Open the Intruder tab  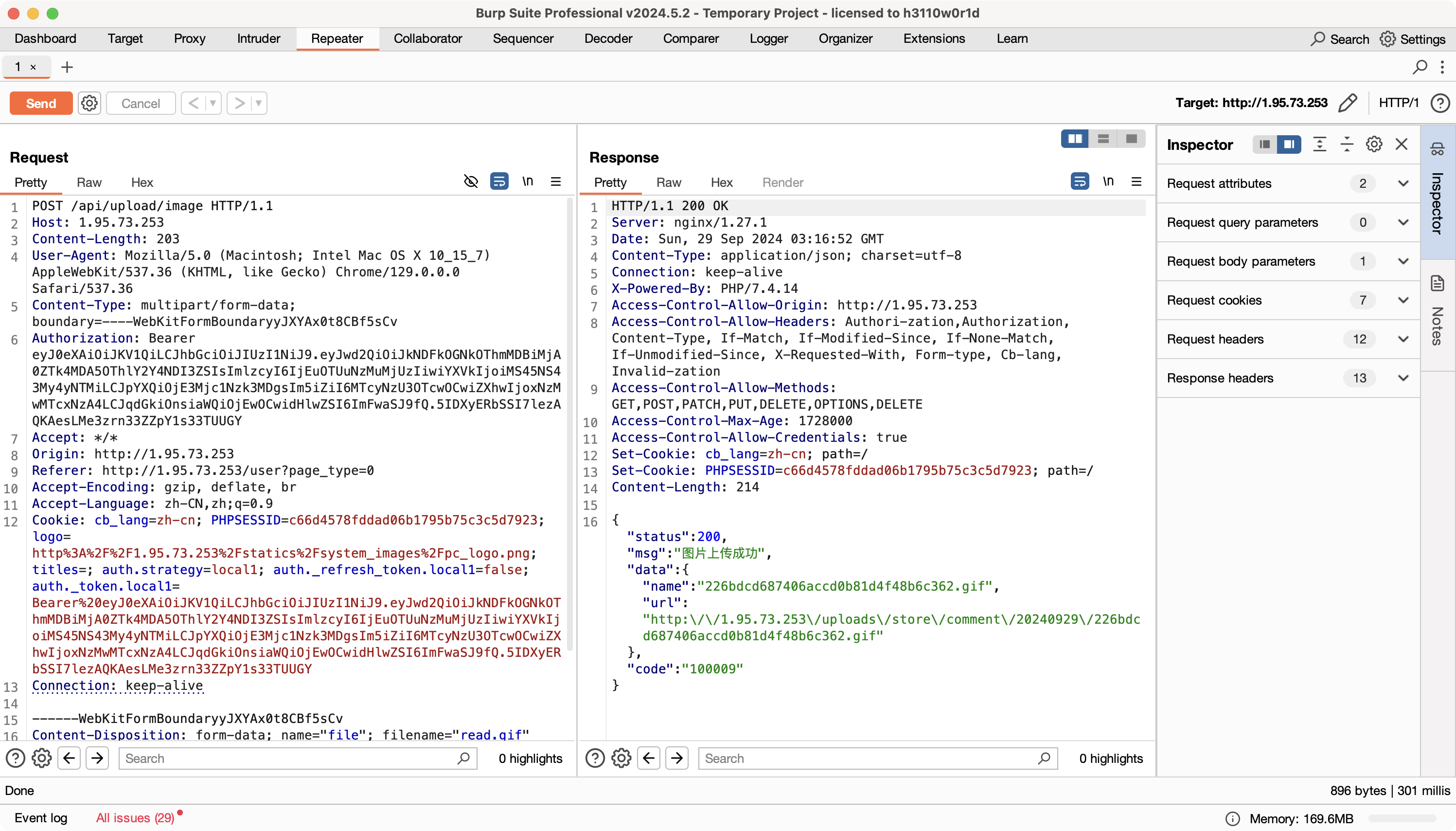click(258, 38)
